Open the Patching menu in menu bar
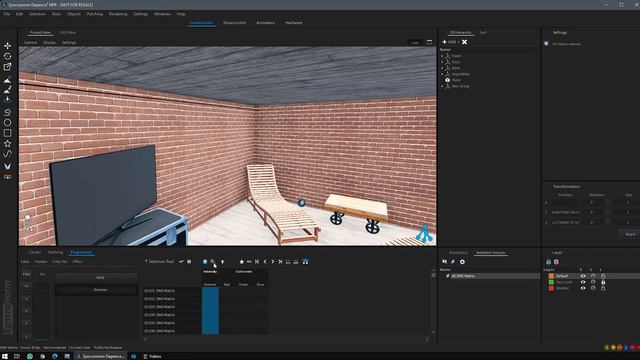Viewport: 640px width, 360px height. coord(95,14)
